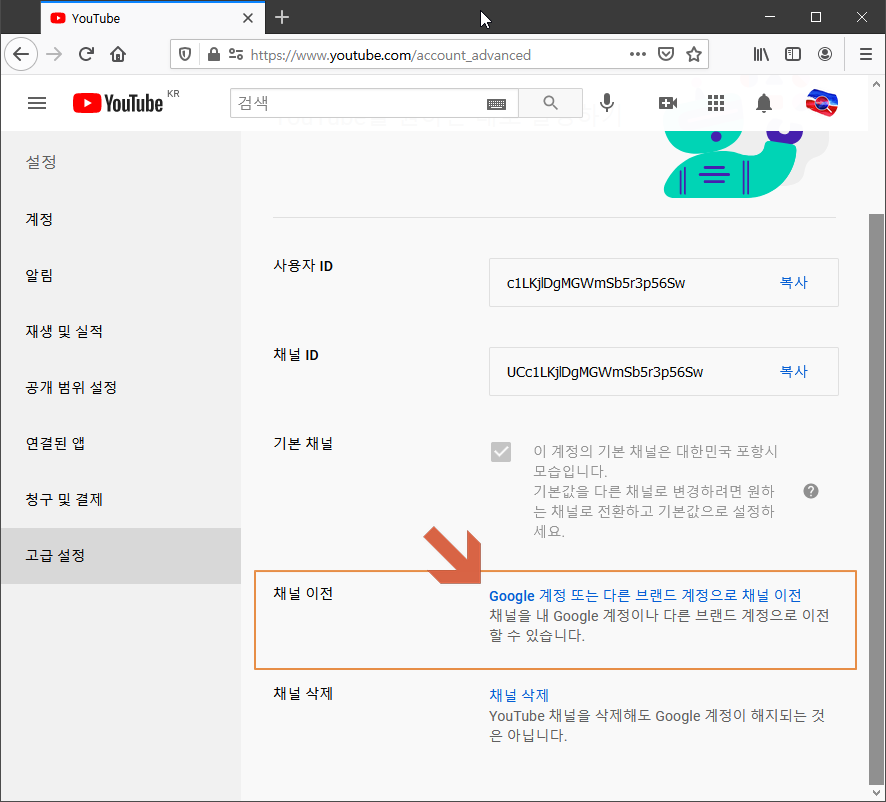The height and width of the screenshot is (802, 886).
Task: Open the create video camera icon
Action: [x=668, y=103]
